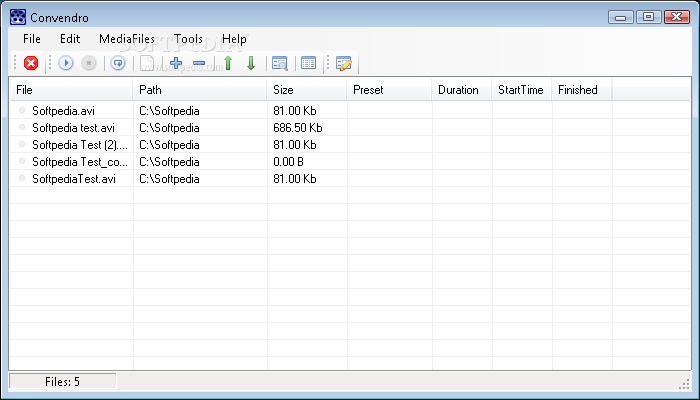Click the table grid view toolbar icon
The width and height of the screenshot is (700, 400).
pos(308,63)
